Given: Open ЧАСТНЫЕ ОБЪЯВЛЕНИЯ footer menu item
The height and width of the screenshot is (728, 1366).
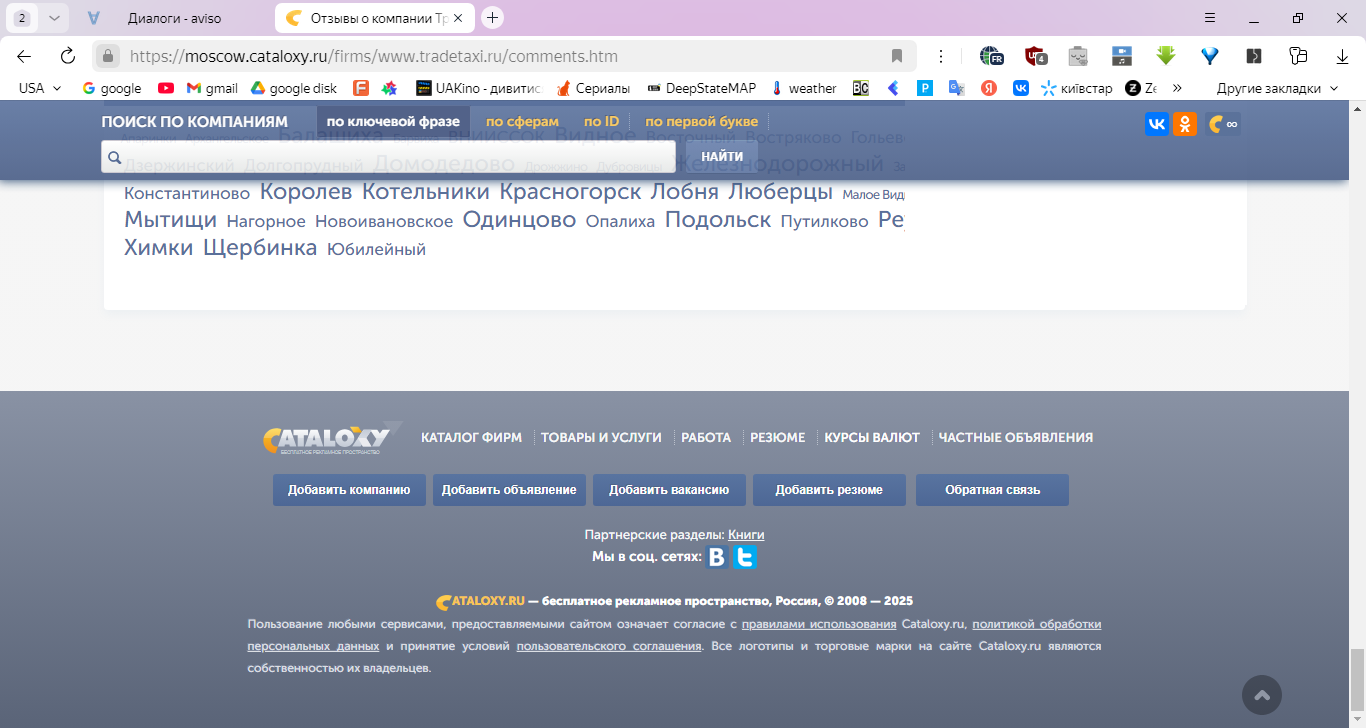Looking at the screenshot, I should click(1015, 438).
